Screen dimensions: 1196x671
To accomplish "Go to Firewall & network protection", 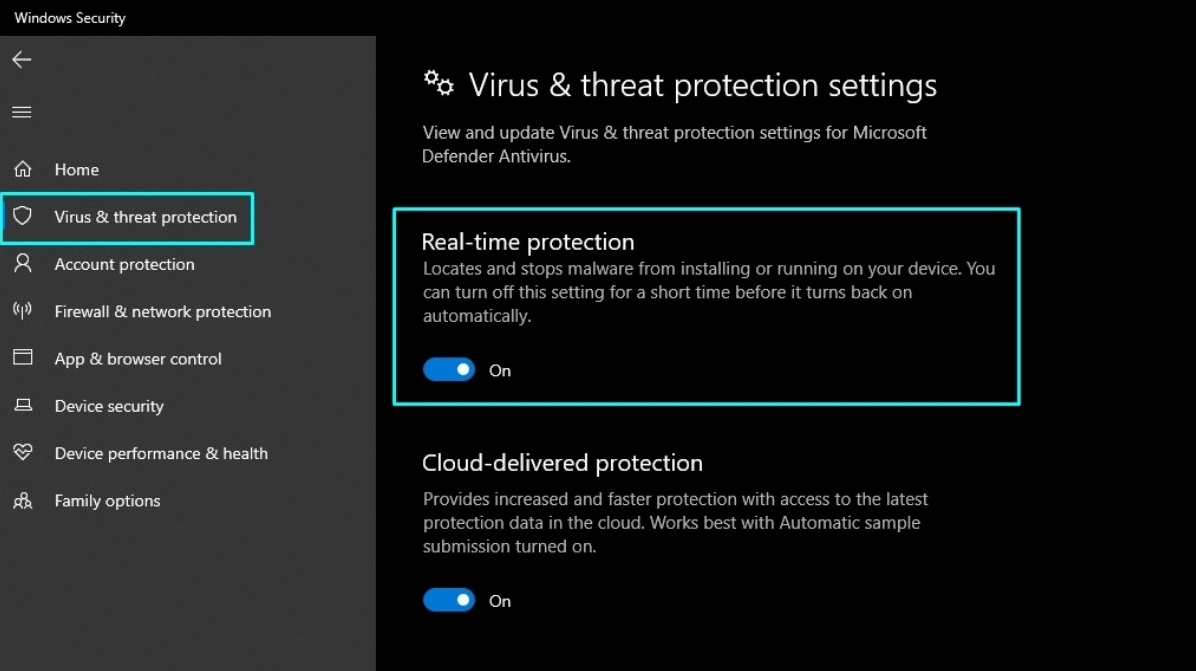I will point(162,311).
